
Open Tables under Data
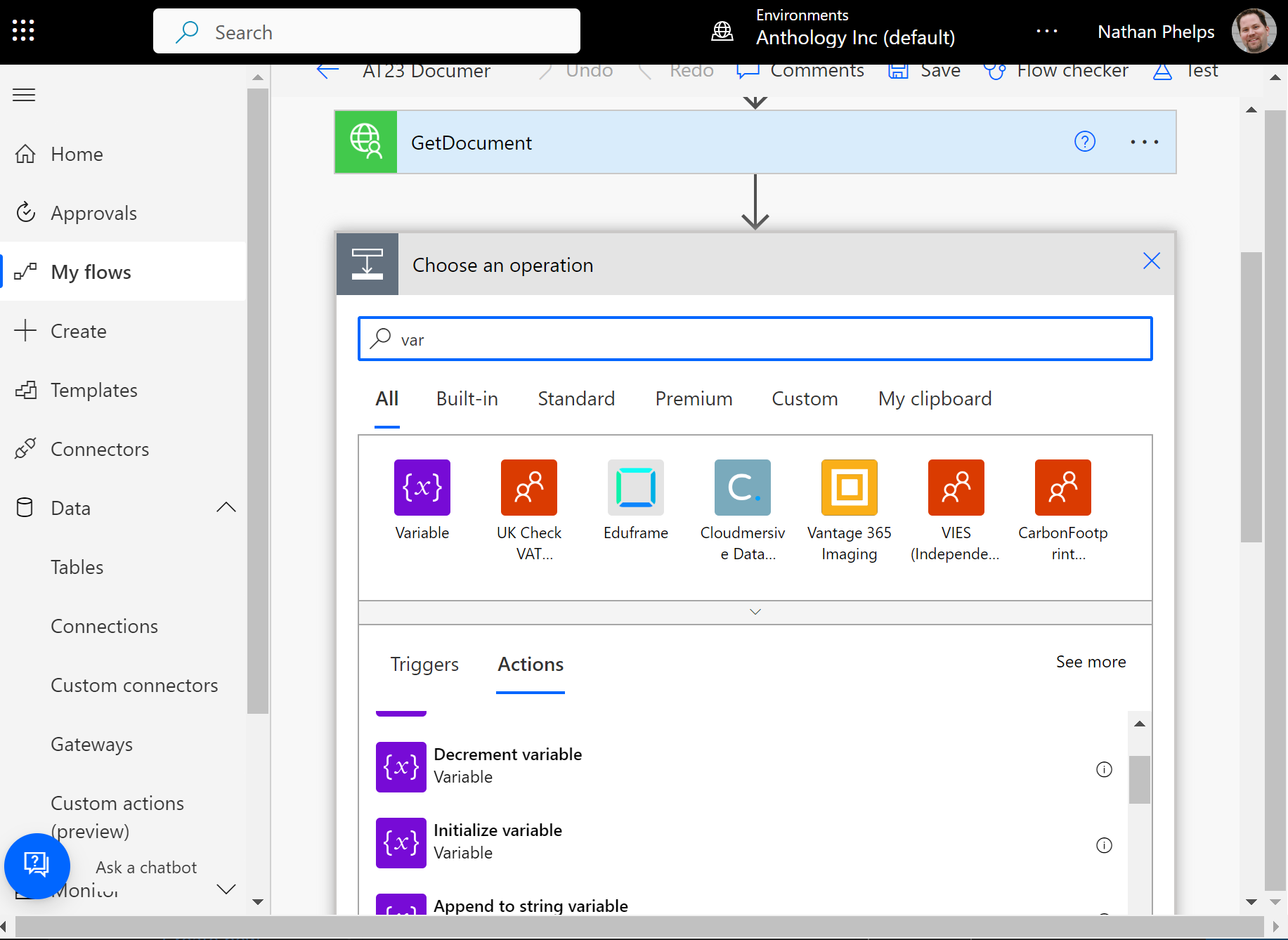click(77, 567)
